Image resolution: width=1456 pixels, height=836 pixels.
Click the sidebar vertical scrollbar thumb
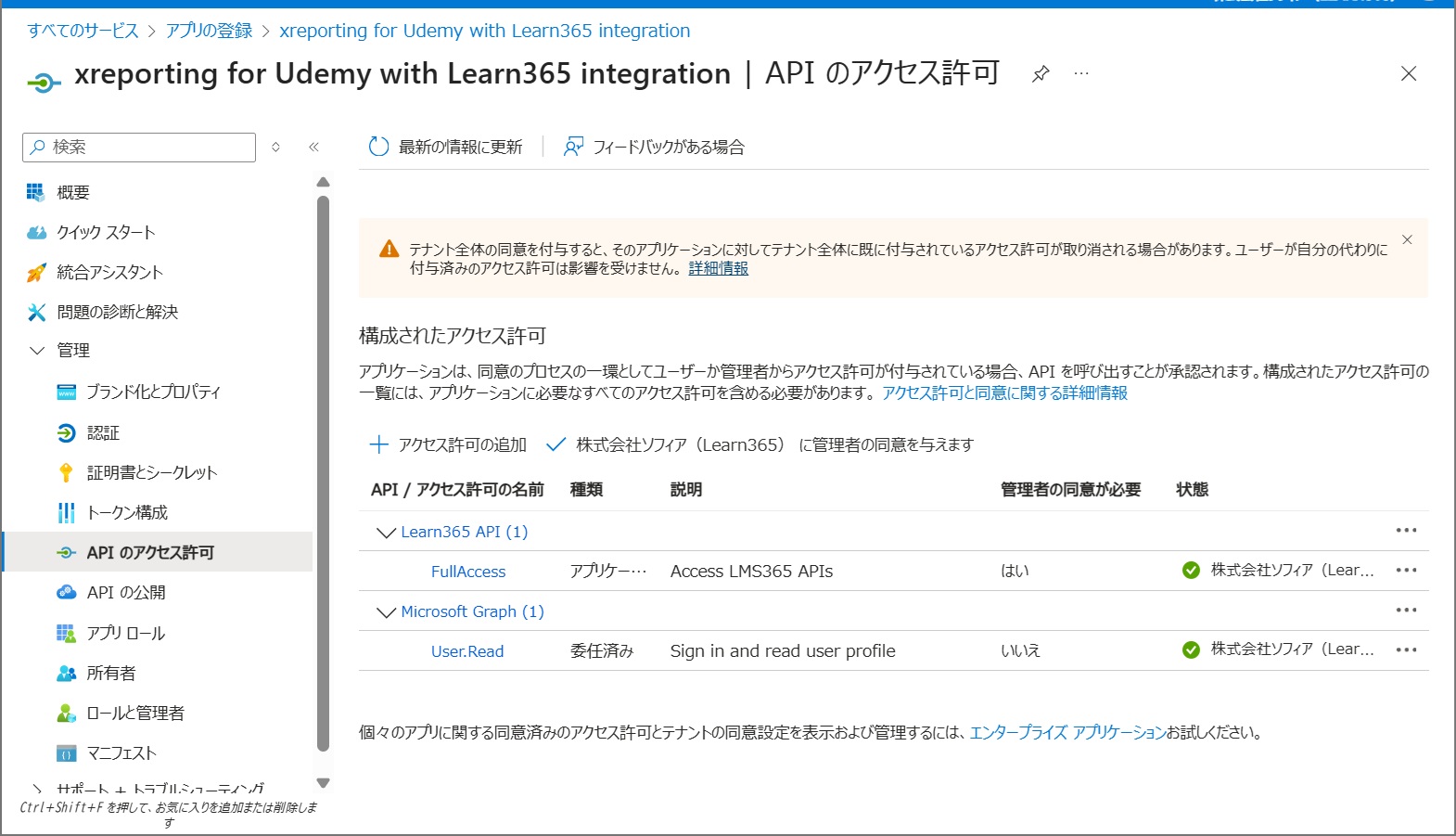pyautogui.click(x=323, y=473)
